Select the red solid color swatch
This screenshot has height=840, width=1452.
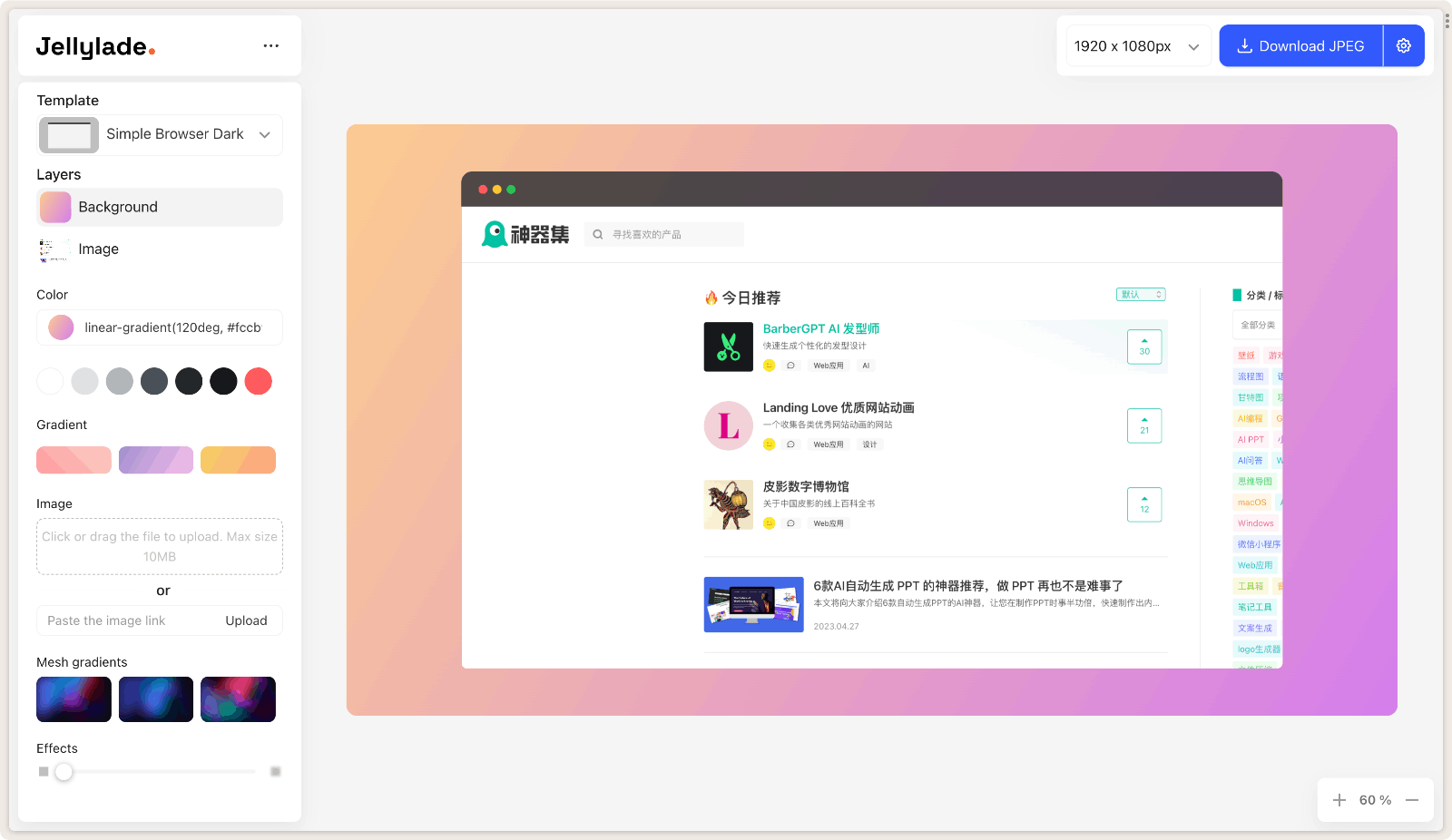coord(258,381)
